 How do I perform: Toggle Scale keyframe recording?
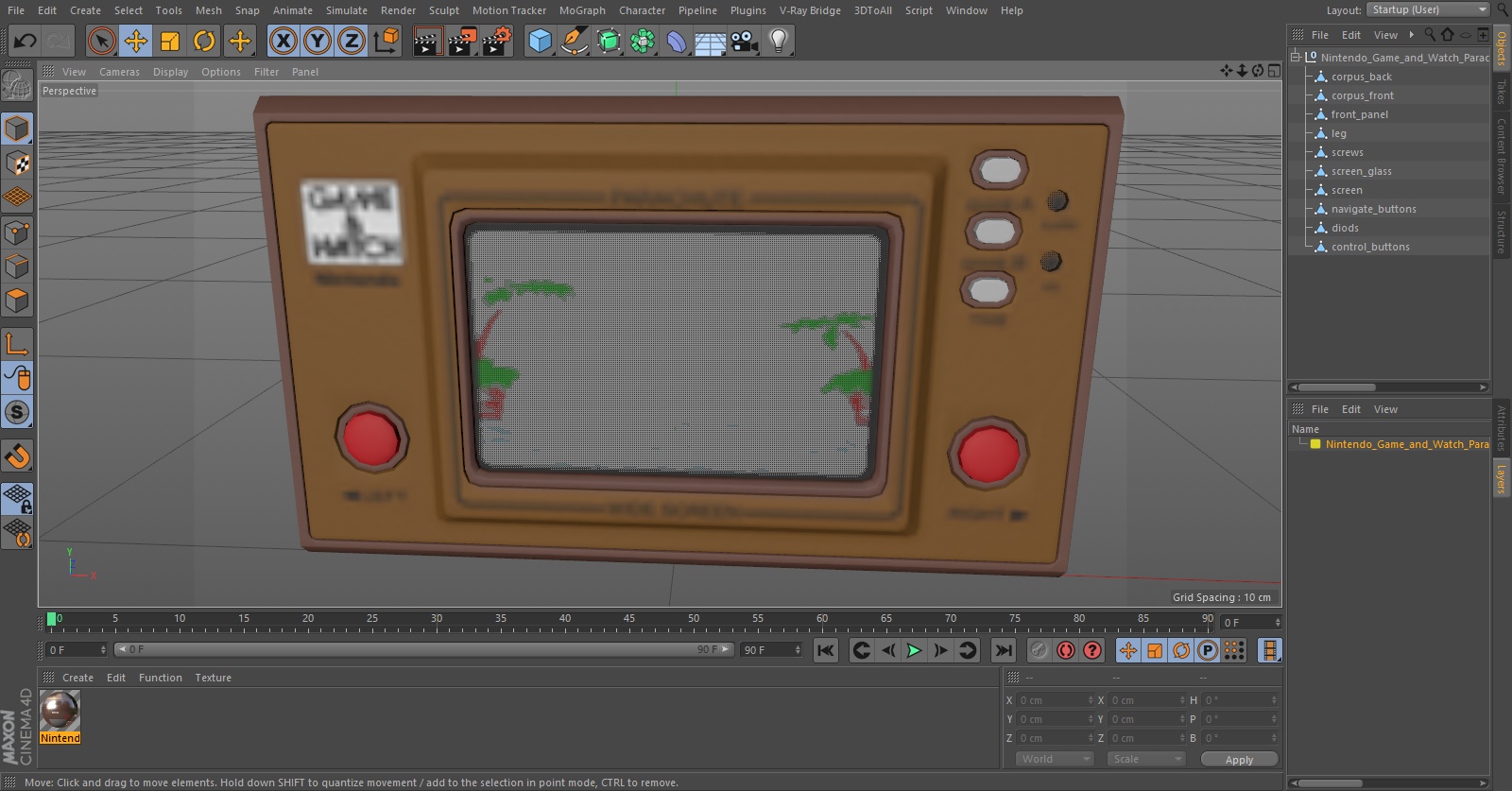(x=1155, y=650)
